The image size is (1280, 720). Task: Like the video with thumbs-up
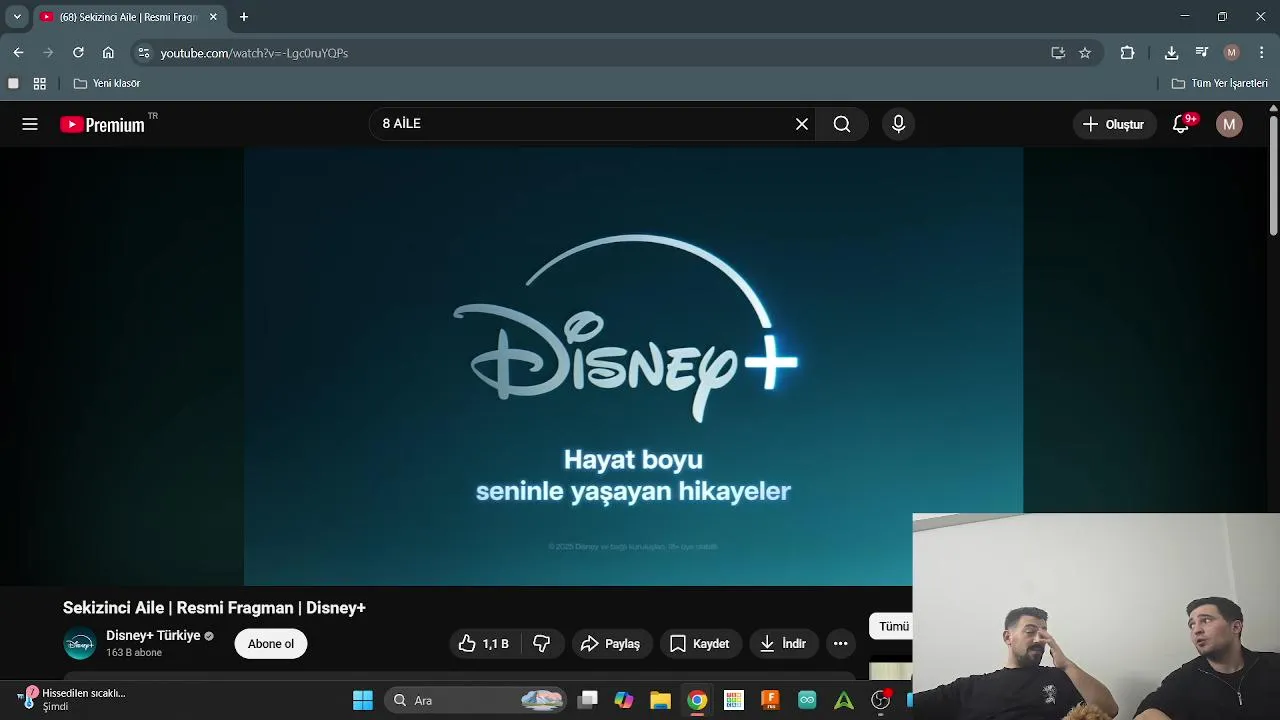click(x=484, y=644)
